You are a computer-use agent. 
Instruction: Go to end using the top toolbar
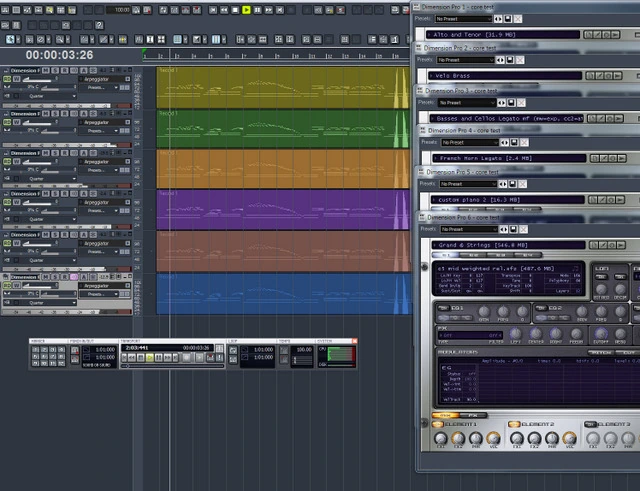[x=280, y=10]
